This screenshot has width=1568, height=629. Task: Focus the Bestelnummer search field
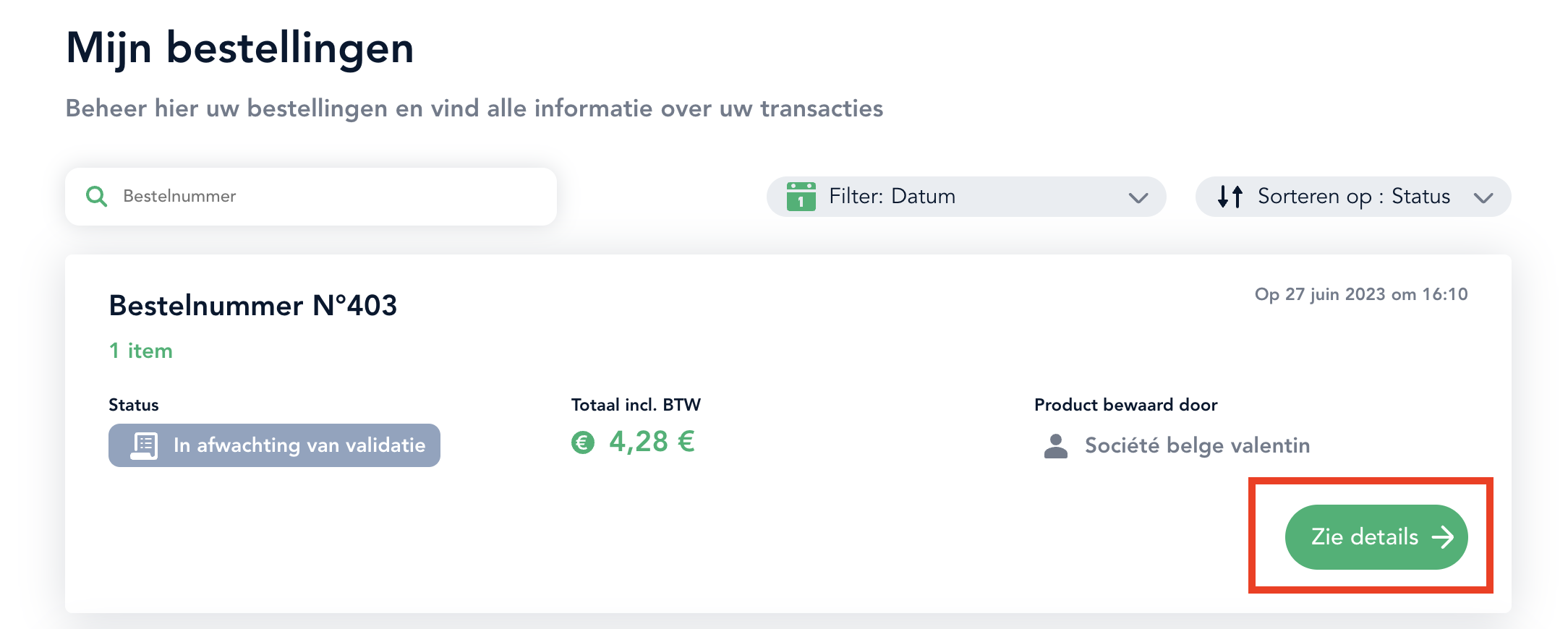[311, 197]
